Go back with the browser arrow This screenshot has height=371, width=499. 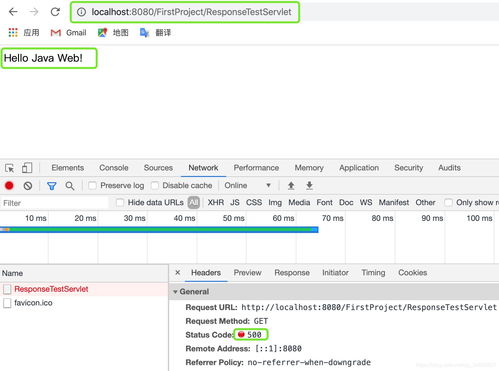point(13,12)
